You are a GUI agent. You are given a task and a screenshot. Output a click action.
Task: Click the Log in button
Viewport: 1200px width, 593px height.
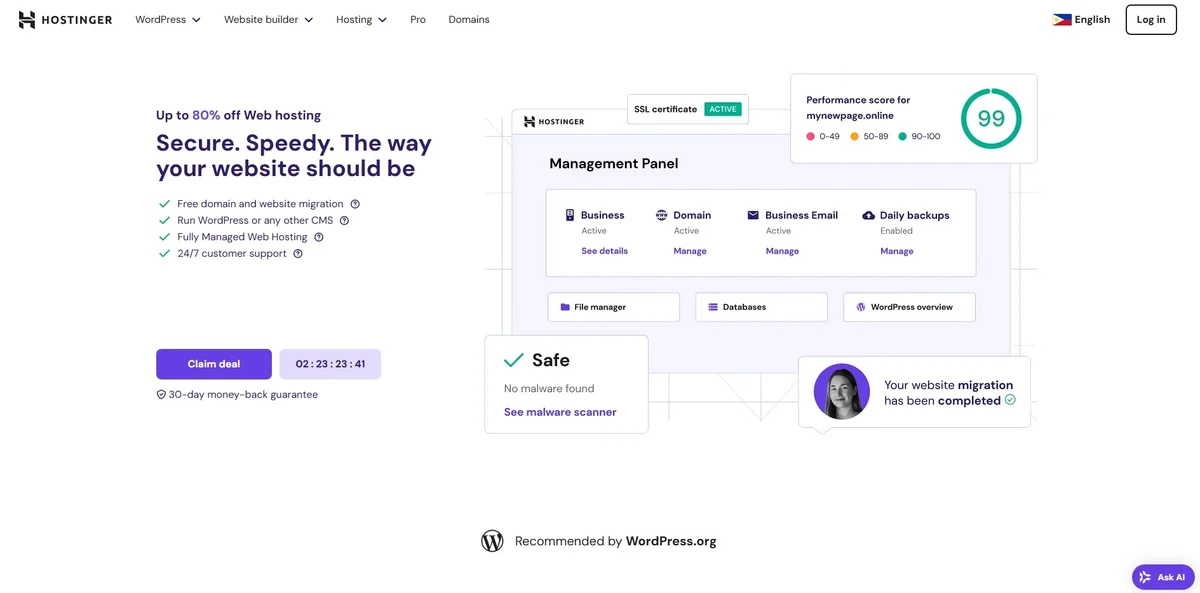click(x=1151, y=20)
